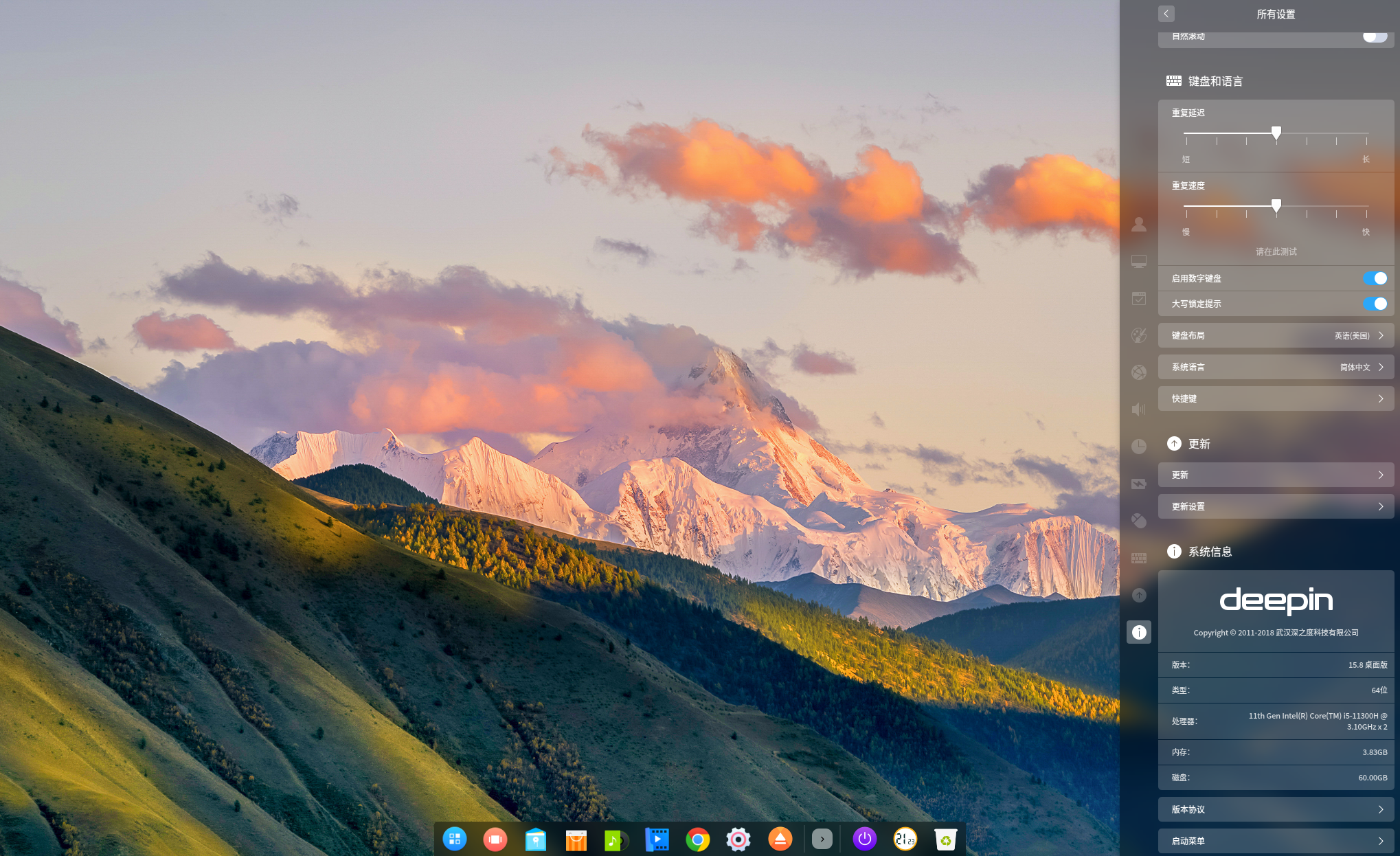Open the Mouse settings sidebar icon
Image resolution: width=1400 pixels, height=856 pixels.
(x=1139, y=521)
